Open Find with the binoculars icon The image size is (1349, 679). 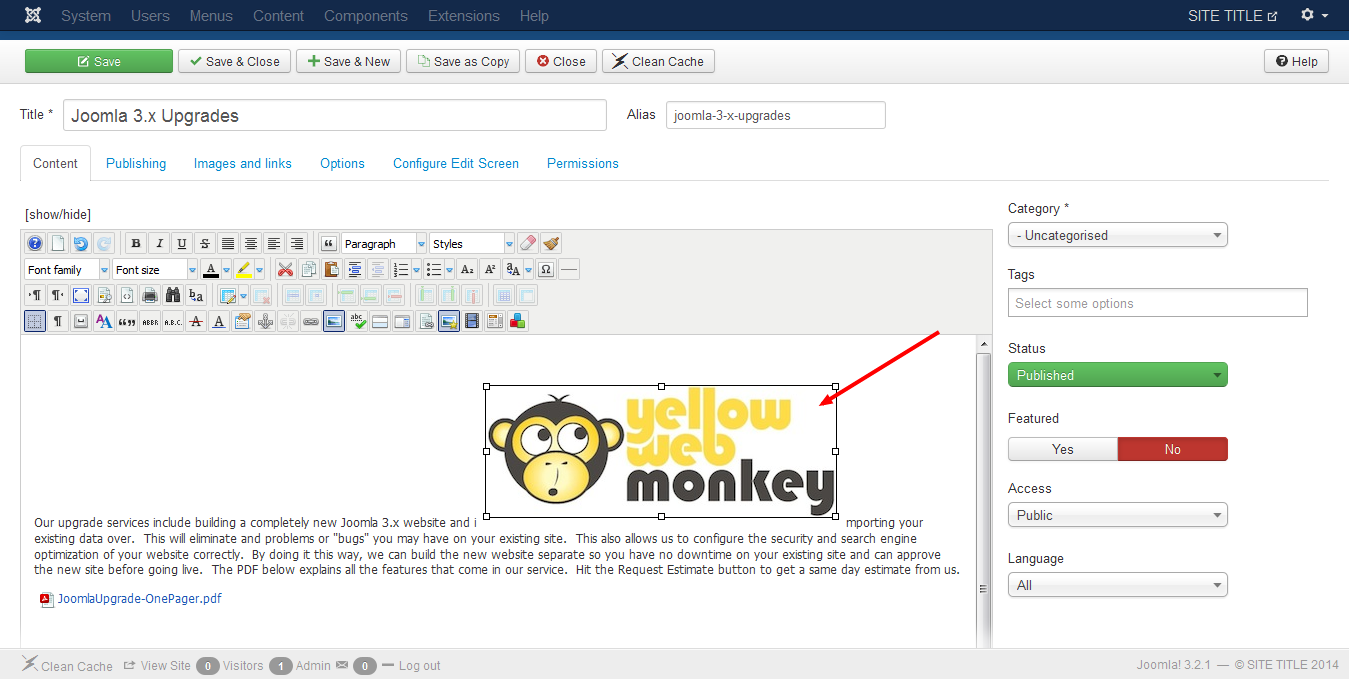[x=173, y=295]
